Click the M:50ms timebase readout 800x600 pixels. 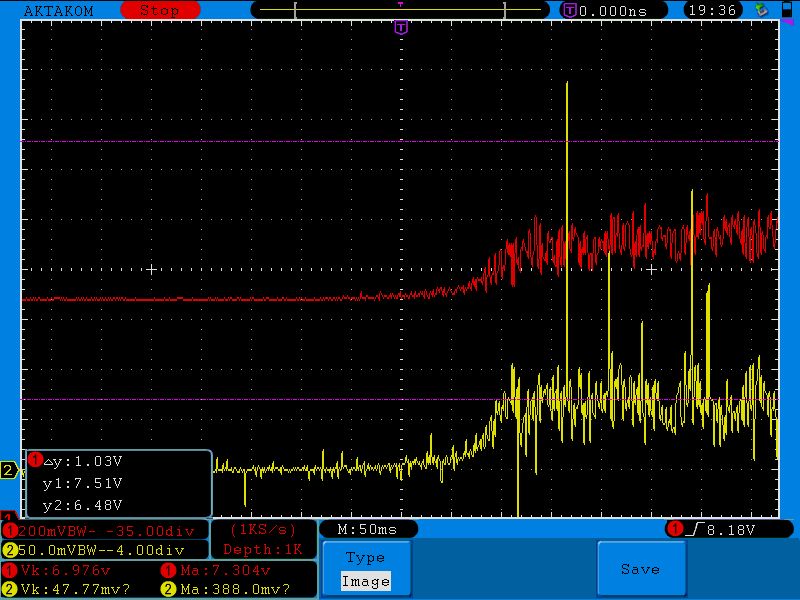368,529
